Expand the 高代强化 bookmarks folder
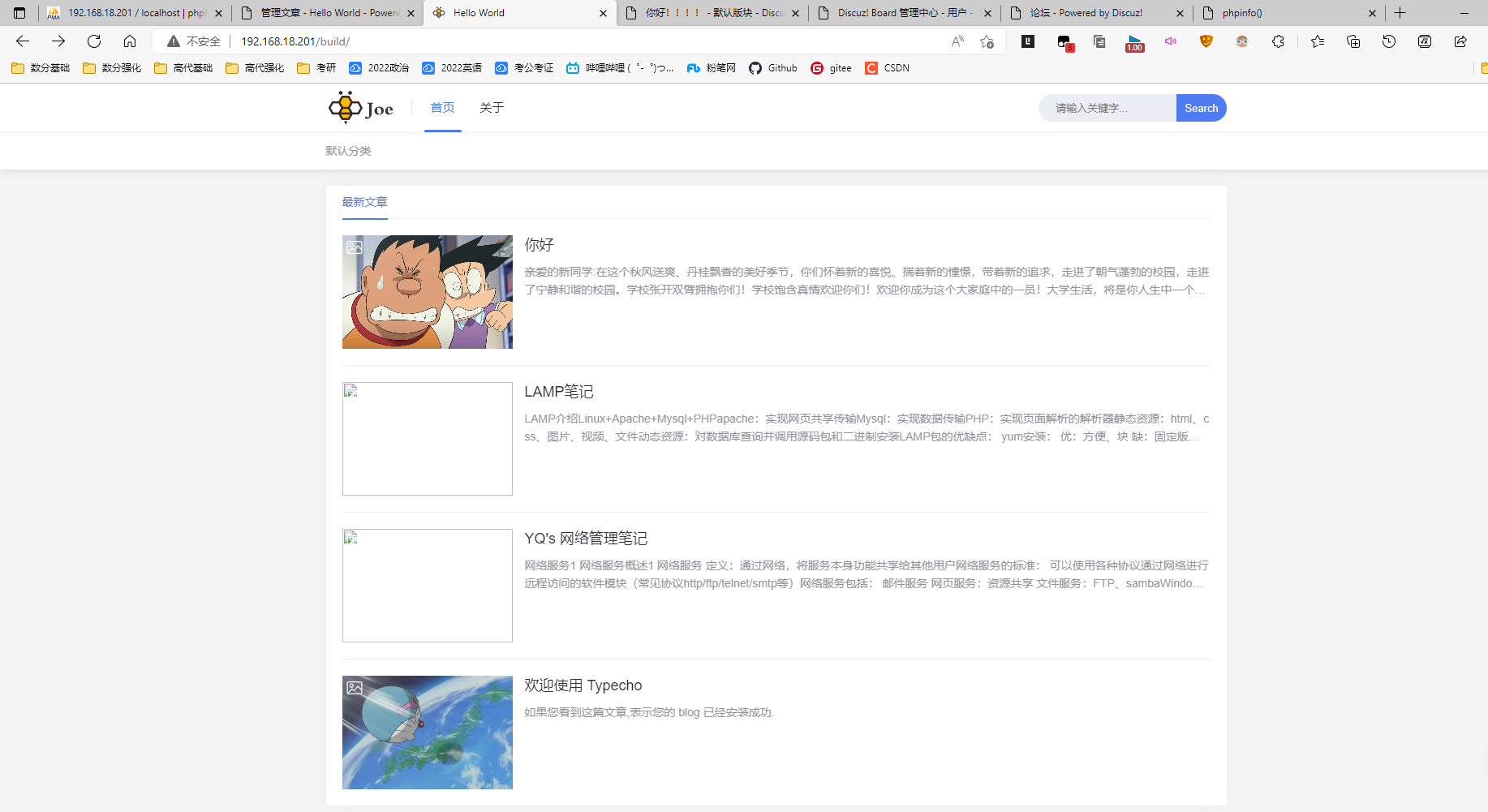This screenshot has width=1488, height=812. pos(254,68)
